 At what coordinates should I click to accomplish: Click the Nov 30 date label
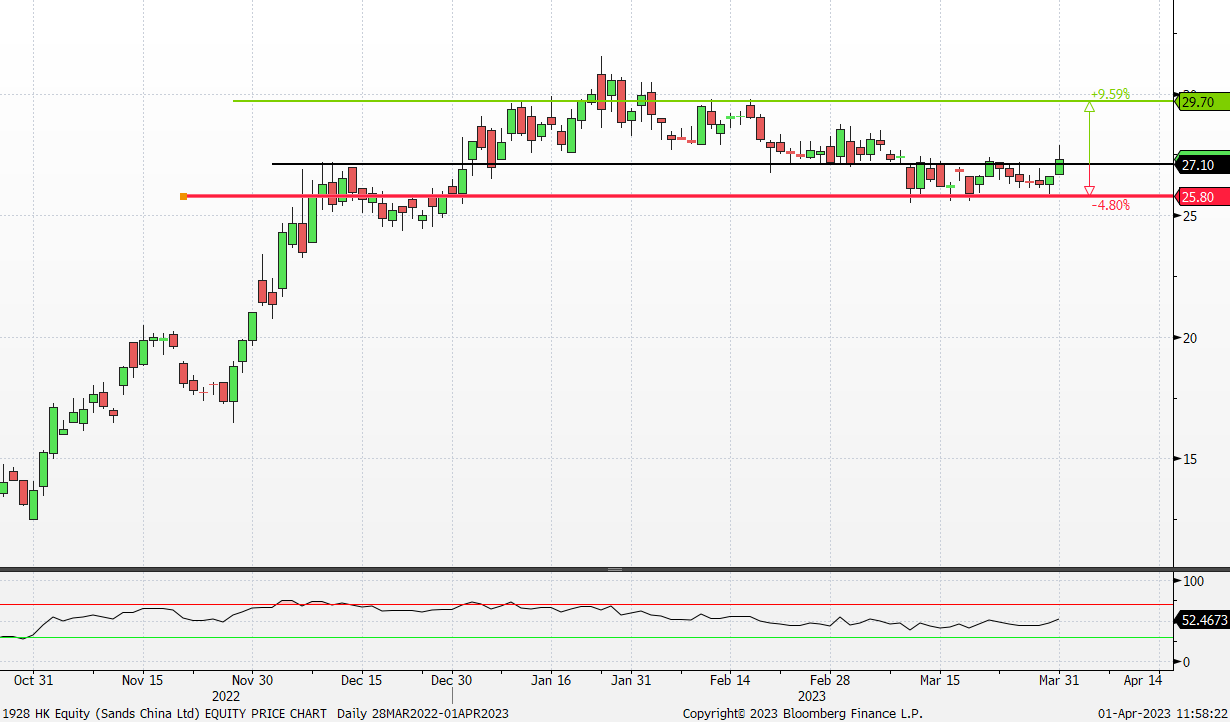coord(251,680)
